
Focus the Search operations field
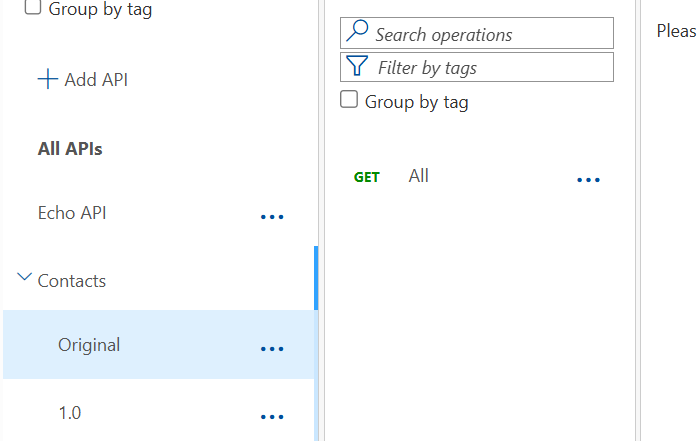point(477,33)
